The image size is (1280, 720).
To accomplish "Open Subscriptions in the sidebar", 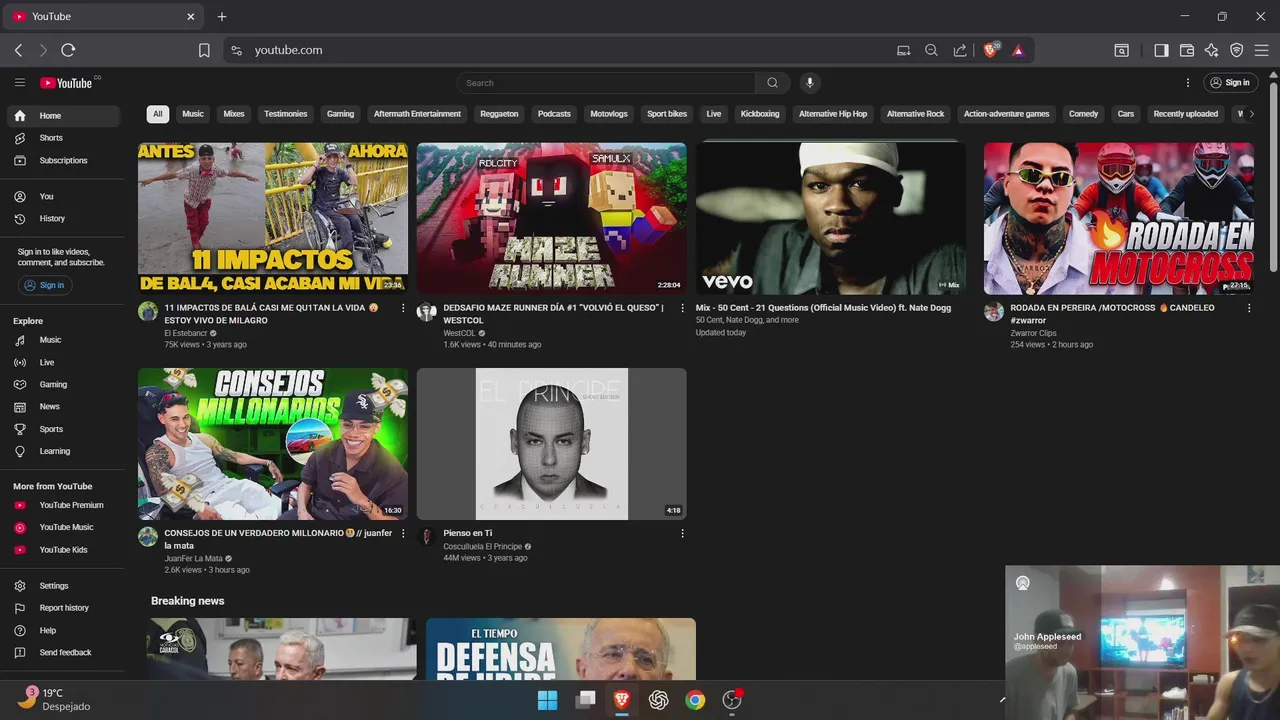I will pyautogui.click(x=62, y=160).
